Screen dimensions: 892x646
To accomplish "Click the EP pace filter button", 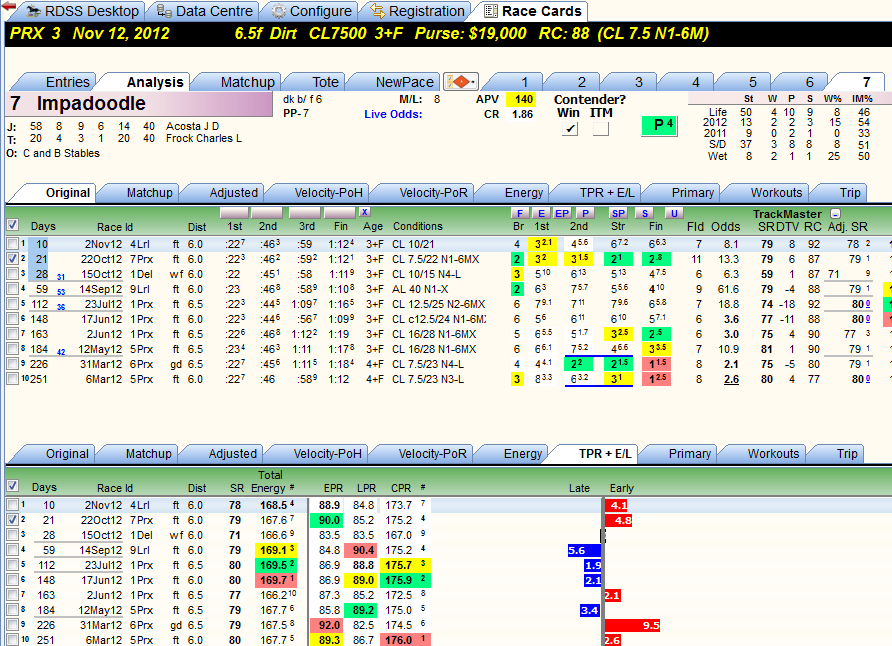I will [x=562, y=213].
